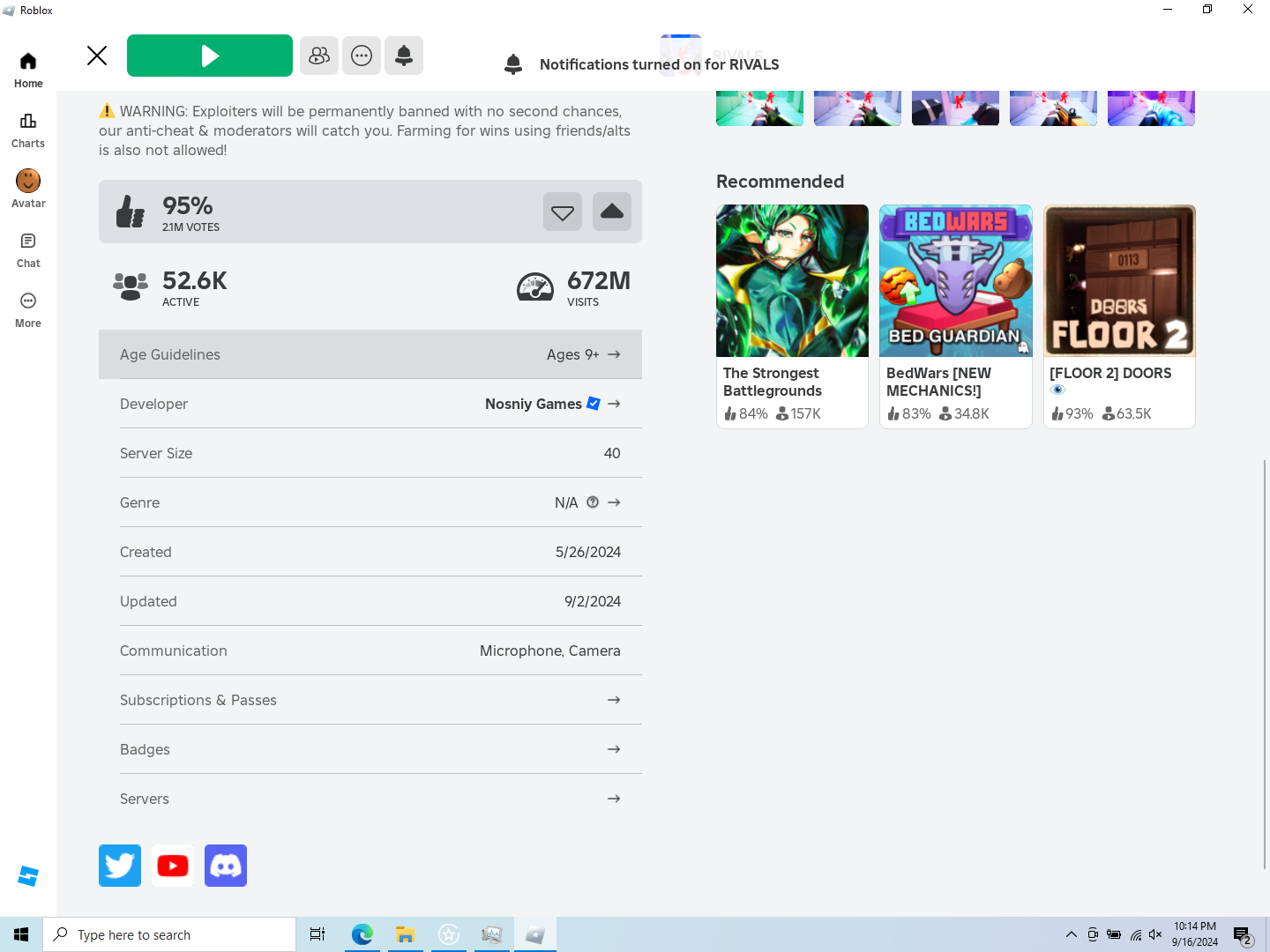The image size is (1270, 952).
Task: Upvote the game with thumbs-up button
Action: click(612, 212)
